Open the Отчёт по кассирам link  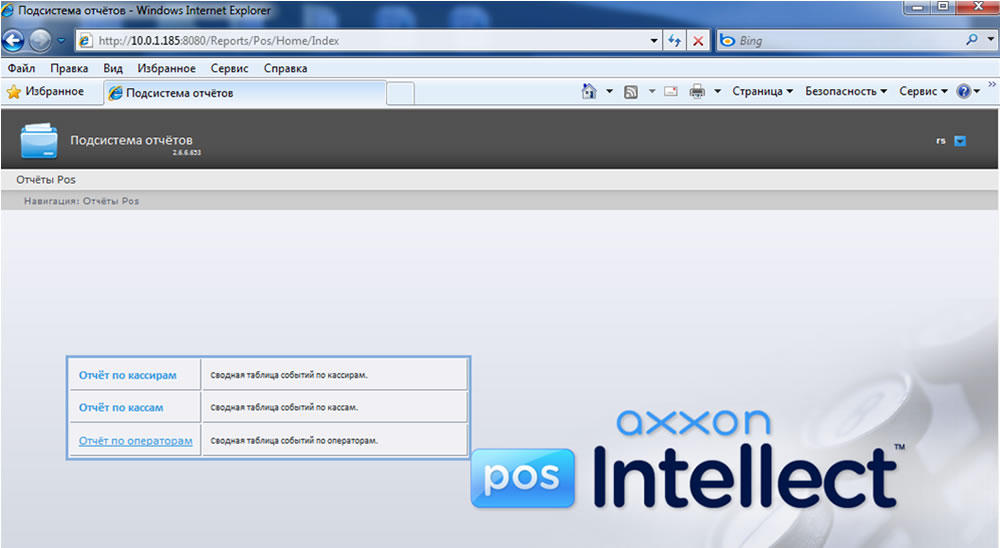pos(128,375)
